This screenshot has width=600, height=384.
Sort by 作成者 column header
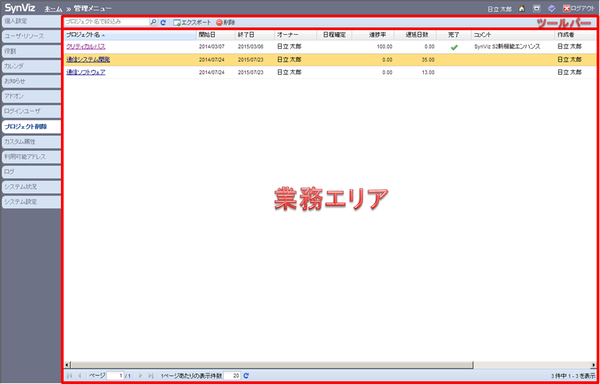click(x=576, y=35)
